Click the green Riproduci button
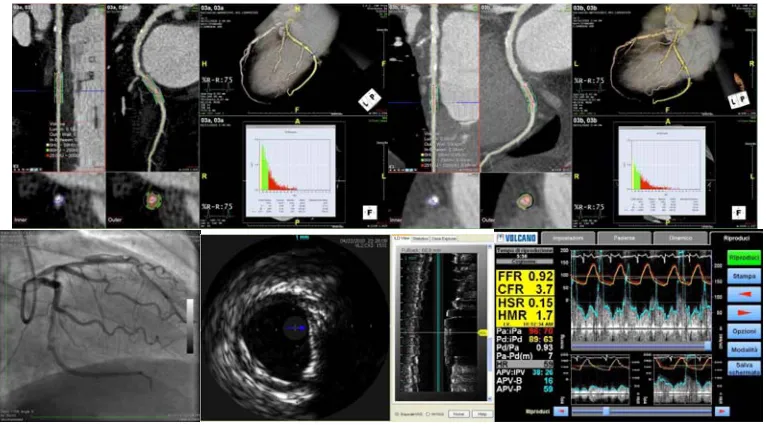Viewport: 766px width, 426px height. [x=744, y=258]
